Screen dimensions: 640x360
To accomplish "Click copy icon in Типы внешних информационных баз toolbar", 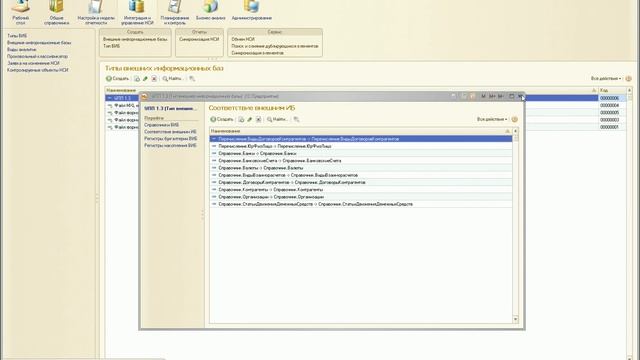I will pos(137,78).
